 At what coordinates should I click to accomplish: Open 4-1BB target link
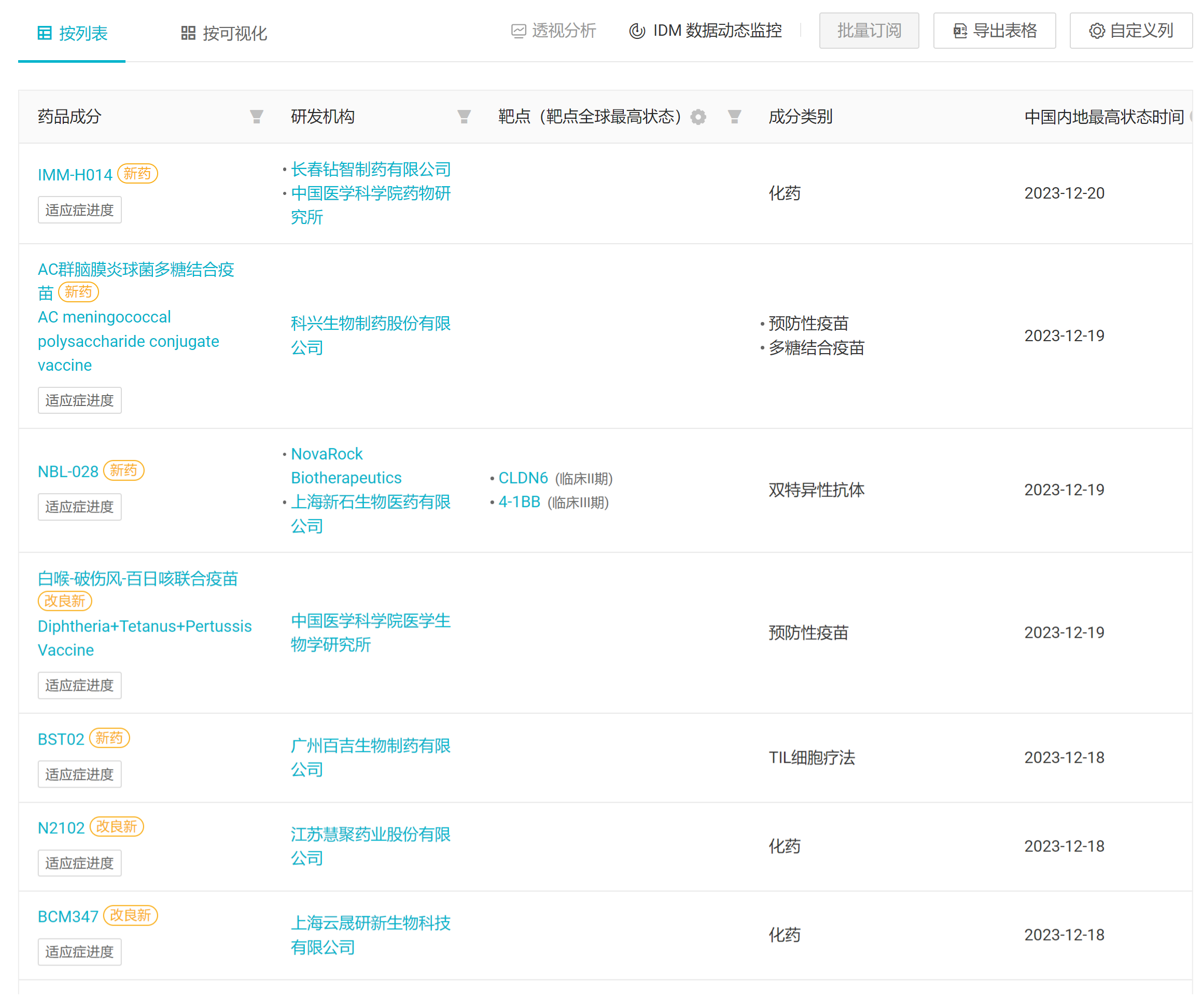[519, 502]
